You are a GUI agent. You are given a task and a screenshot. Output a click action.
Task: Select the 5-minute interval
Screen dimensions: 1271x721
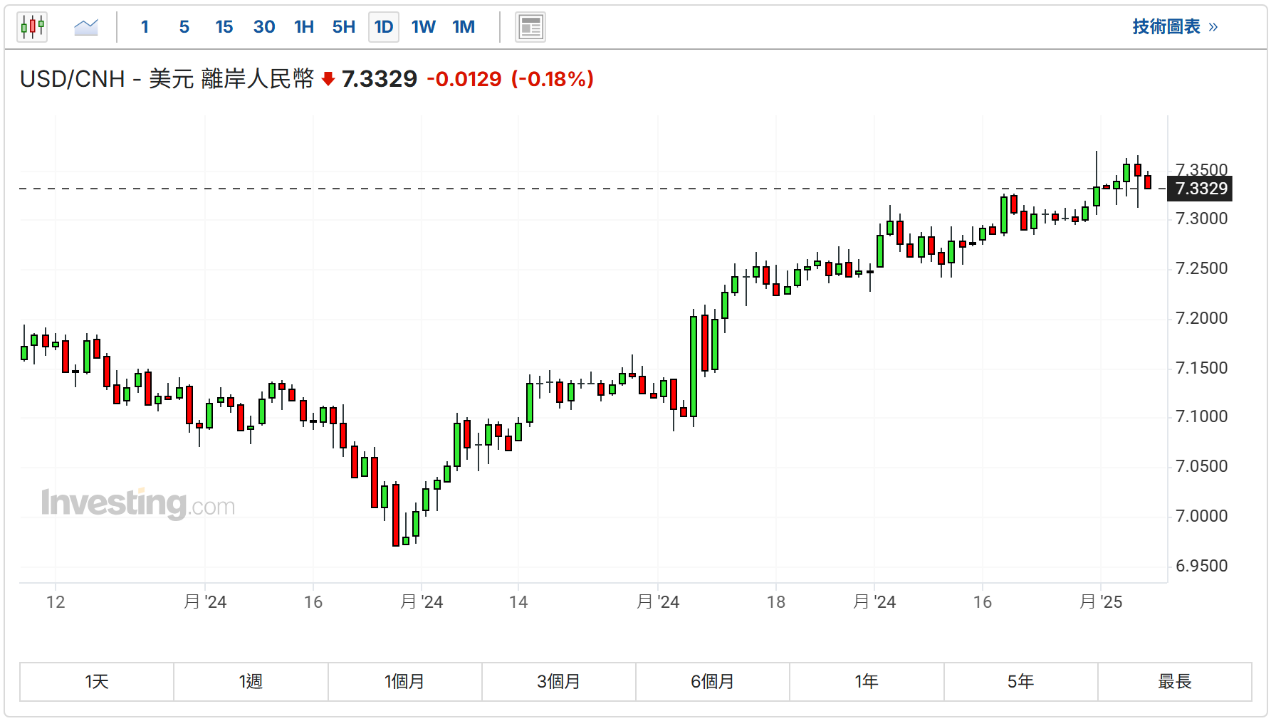tap(184, 27)
